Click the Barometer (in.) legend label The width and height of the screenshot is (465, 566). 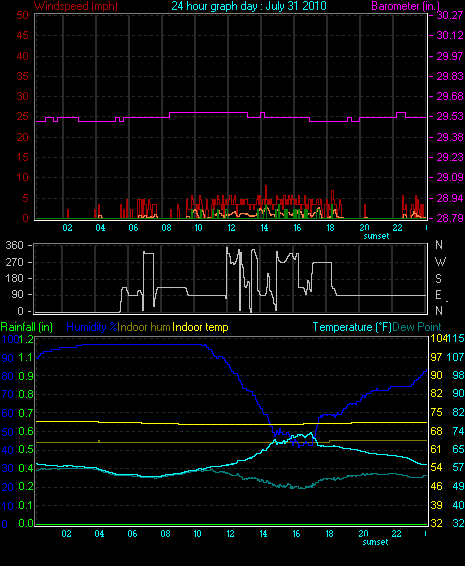coord(405,6)
